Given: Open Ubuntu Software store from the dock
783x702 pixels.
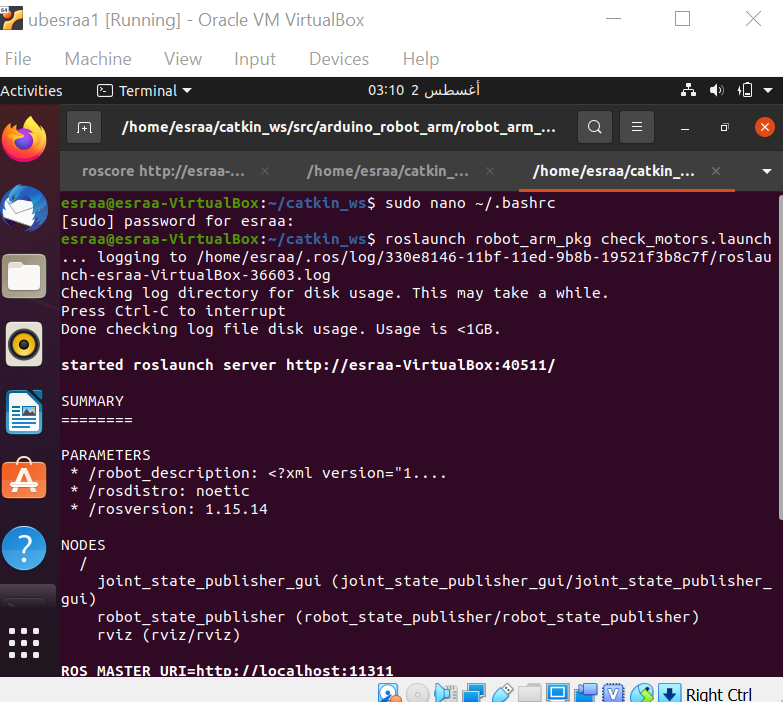Looking at the screenshot, I should click(24, 478).
